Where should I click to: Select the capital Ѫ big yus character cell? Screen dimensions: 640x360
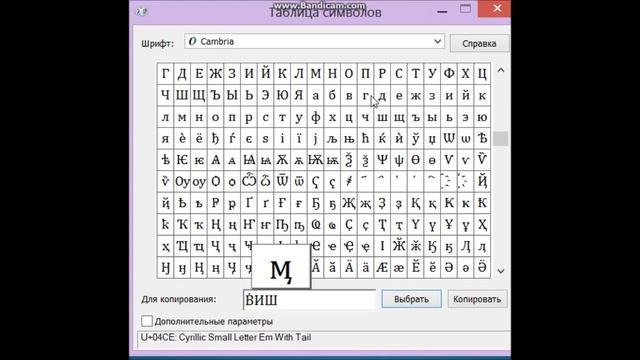point(282,160)
